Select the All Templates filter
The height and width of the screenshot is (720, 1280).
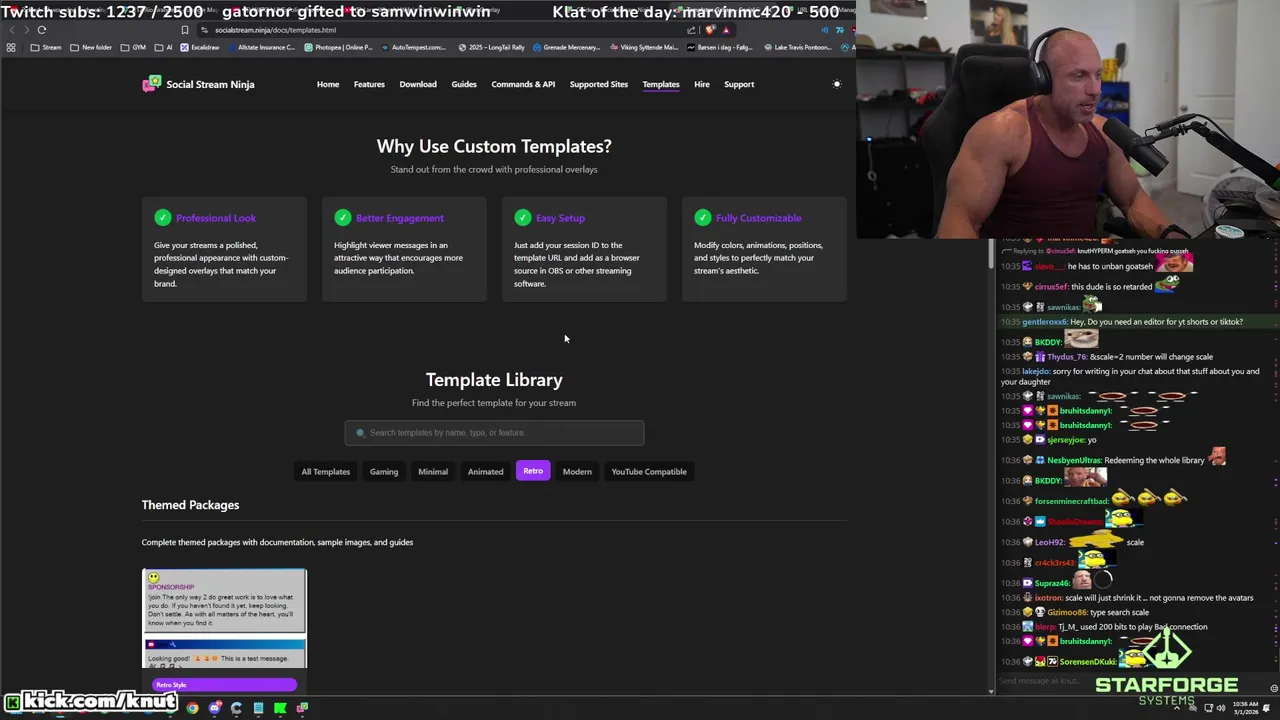tap(326, 471)
